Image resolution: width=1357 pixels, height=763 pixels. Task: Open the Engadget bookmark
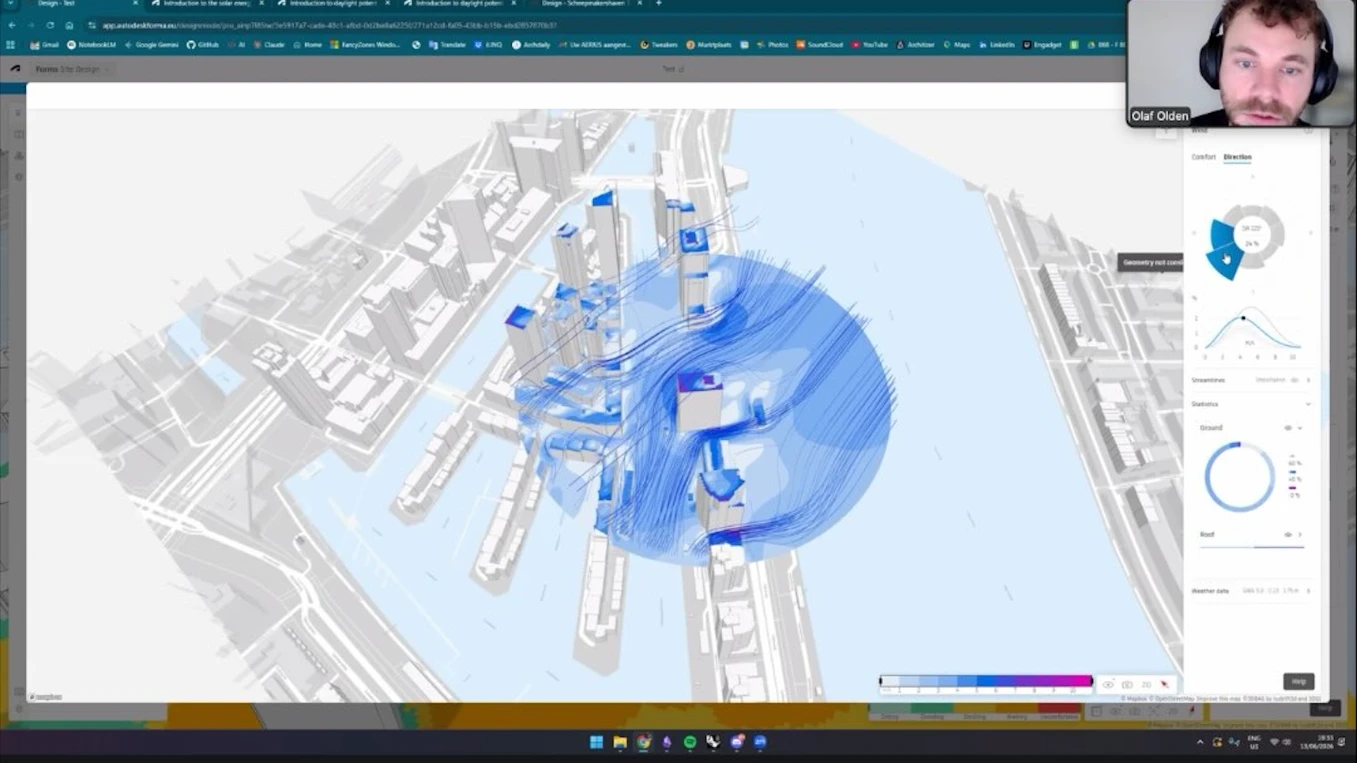click(x=1042, y=45)
